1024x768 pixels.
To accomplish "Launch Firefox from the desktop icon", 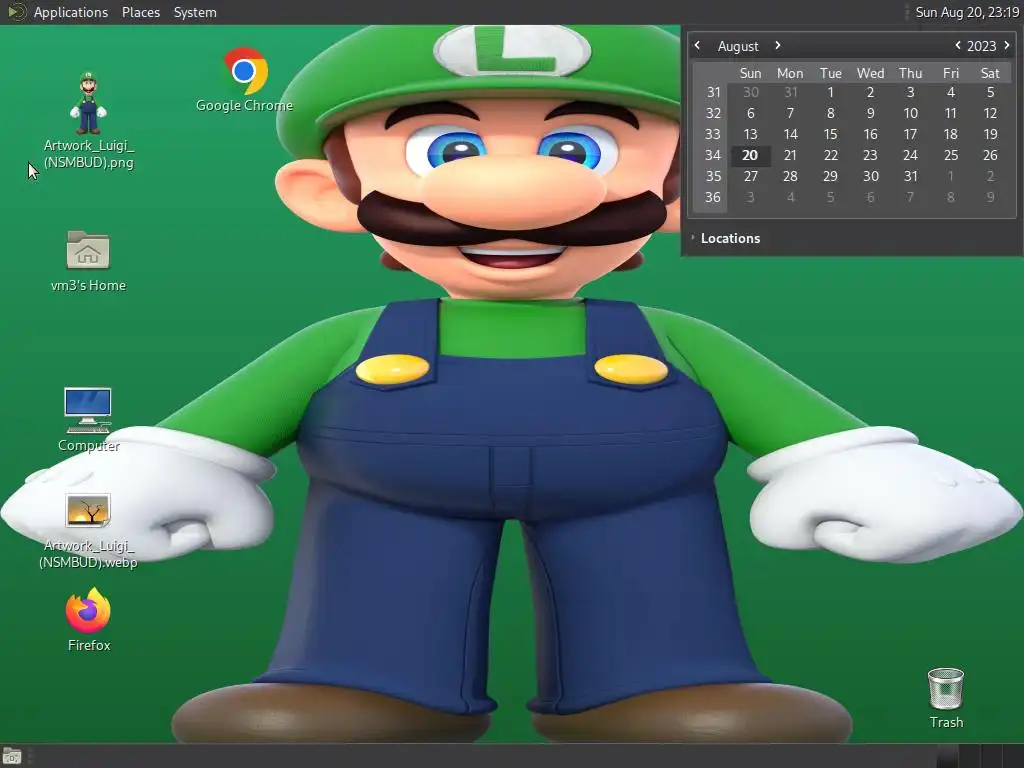I will 89,619.
